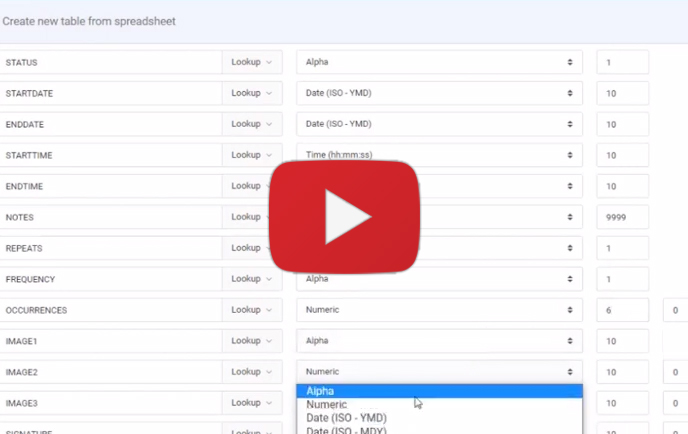Click the IMAGE2 Numeric type selector
This screenshot has height=434, width=688.
click(439, 372)
